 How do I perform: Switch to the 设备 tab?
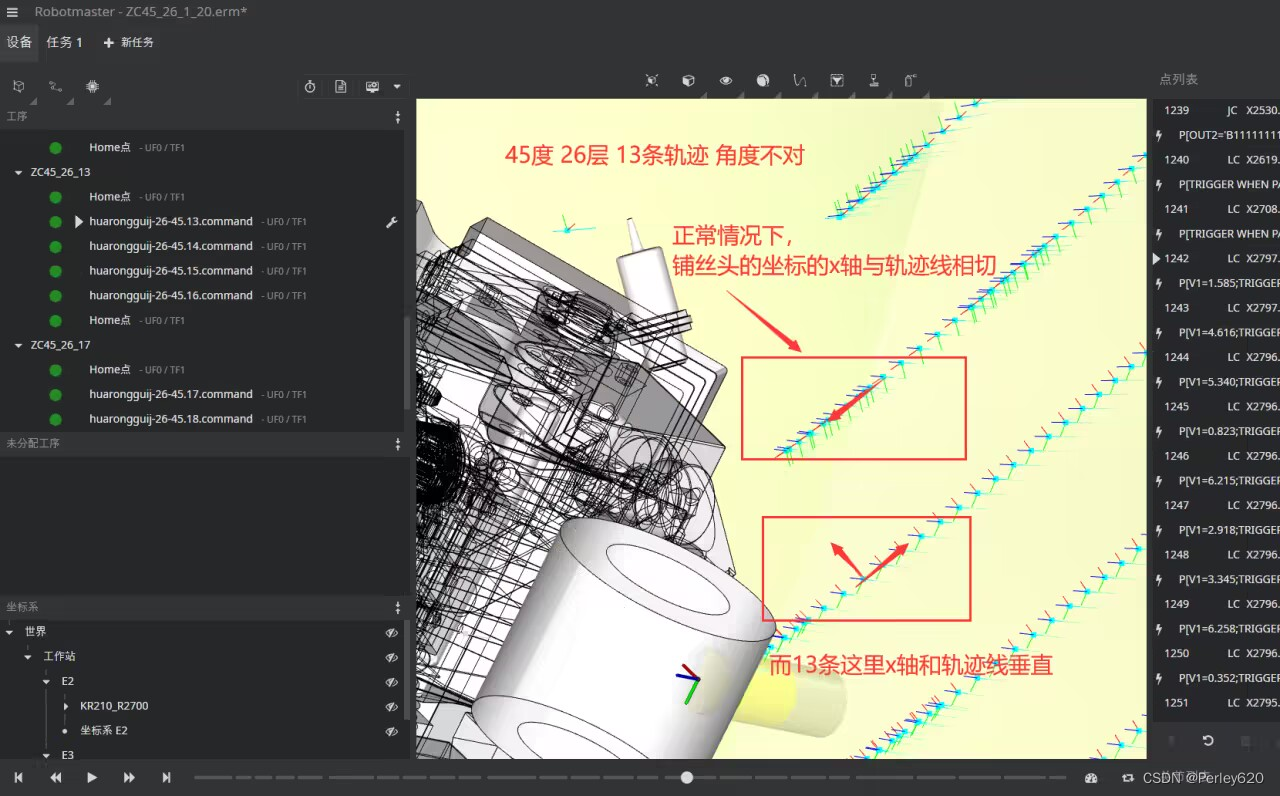click(x=19, y=42)
